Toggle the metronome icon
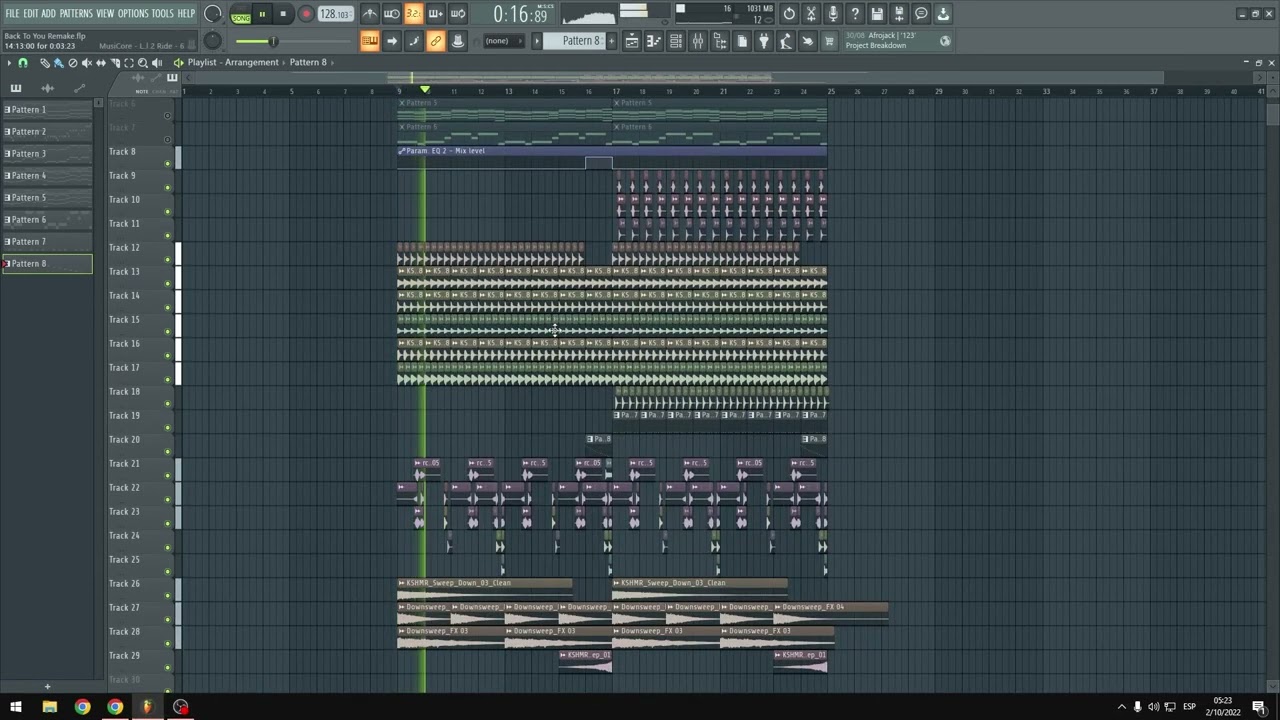The image size is (1280, 720). [370, 14]
